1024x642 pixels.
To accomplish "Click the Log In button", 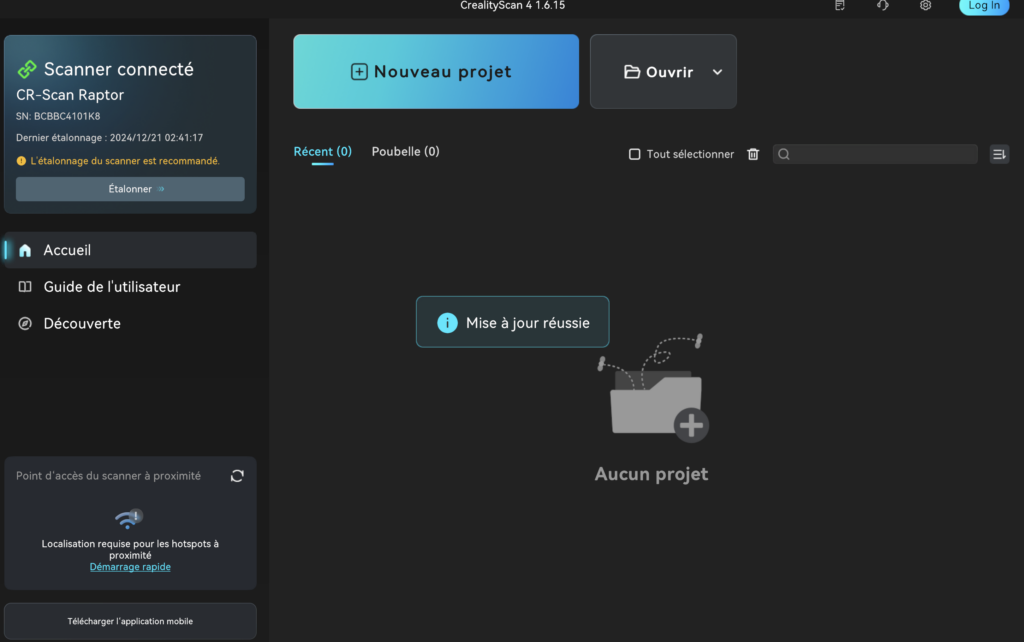I will [984, 6].
